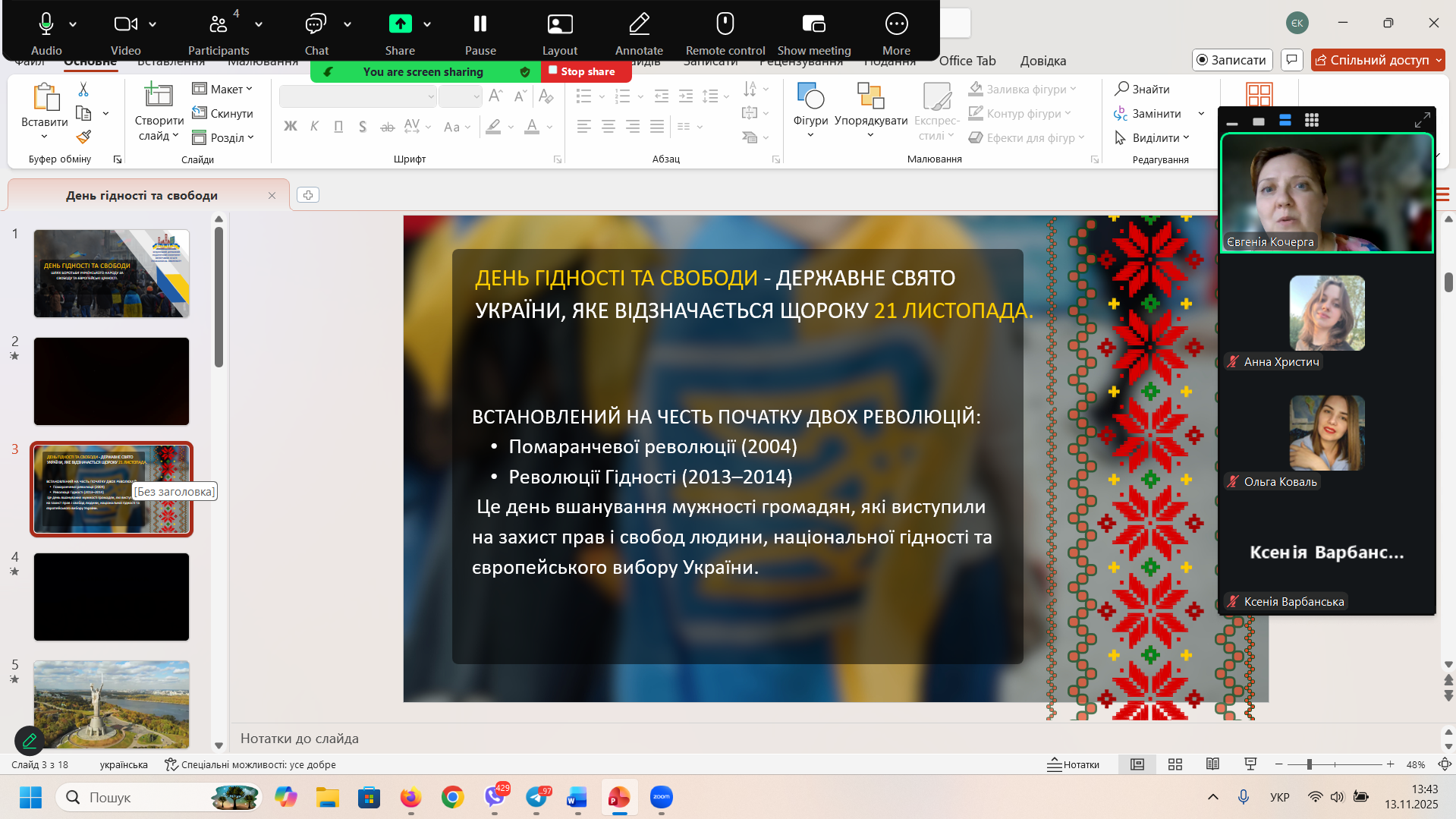Screen dimensions: 1456x819
Task: Toggle the Zoom video camera
Action: [x=125, y=25]
